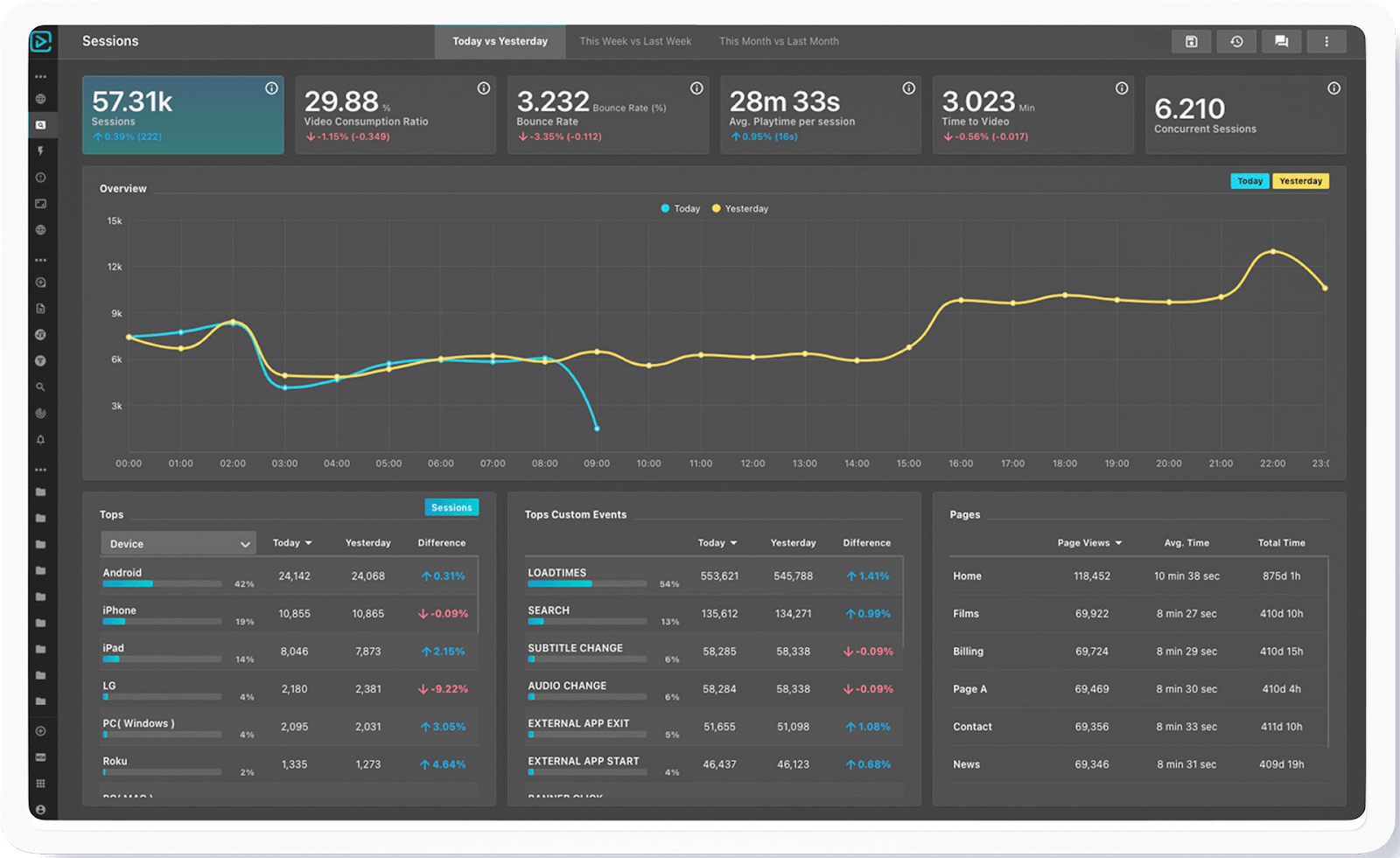Click Avg. Time column header in Pages
Viewport: 1400px width, 858px height.
pos(1186,543)
